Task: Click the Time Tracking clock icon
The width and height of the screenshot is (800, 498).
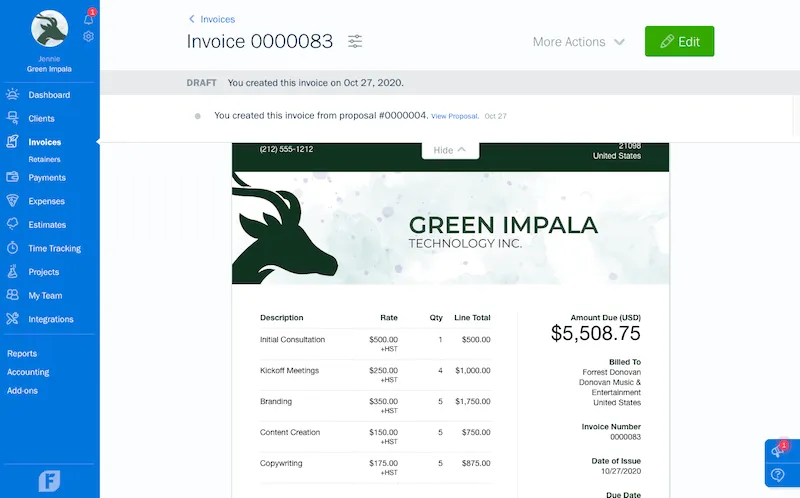Action: [12, 248]
